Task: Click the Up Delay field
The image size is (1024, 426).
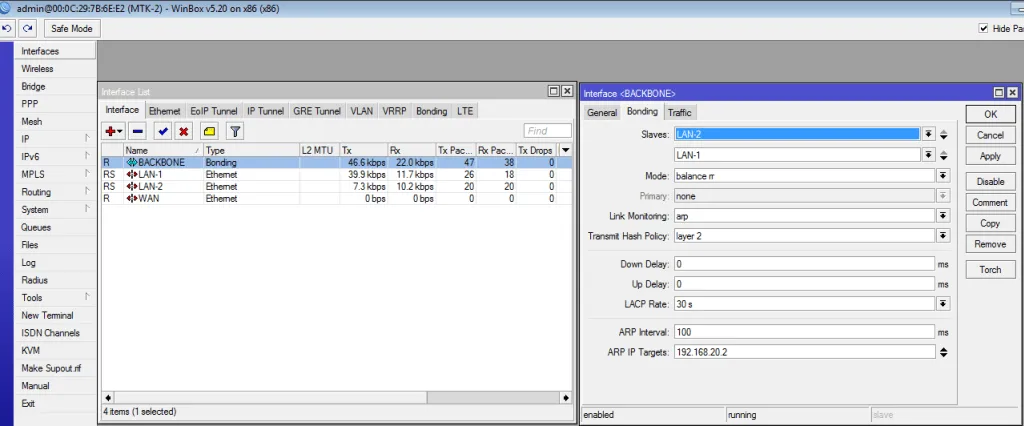Action: tap(805, 284)
